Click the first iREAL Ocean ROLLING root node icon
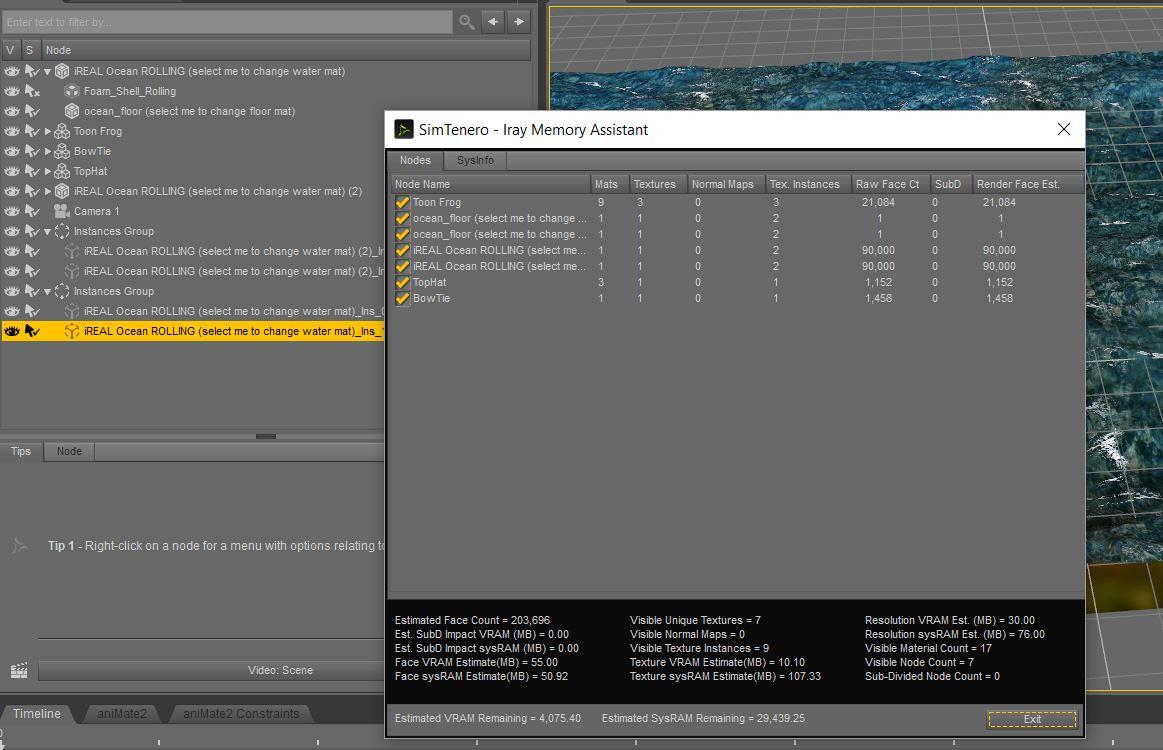Screen dimensions: 1163x750 tap(62, 71)
